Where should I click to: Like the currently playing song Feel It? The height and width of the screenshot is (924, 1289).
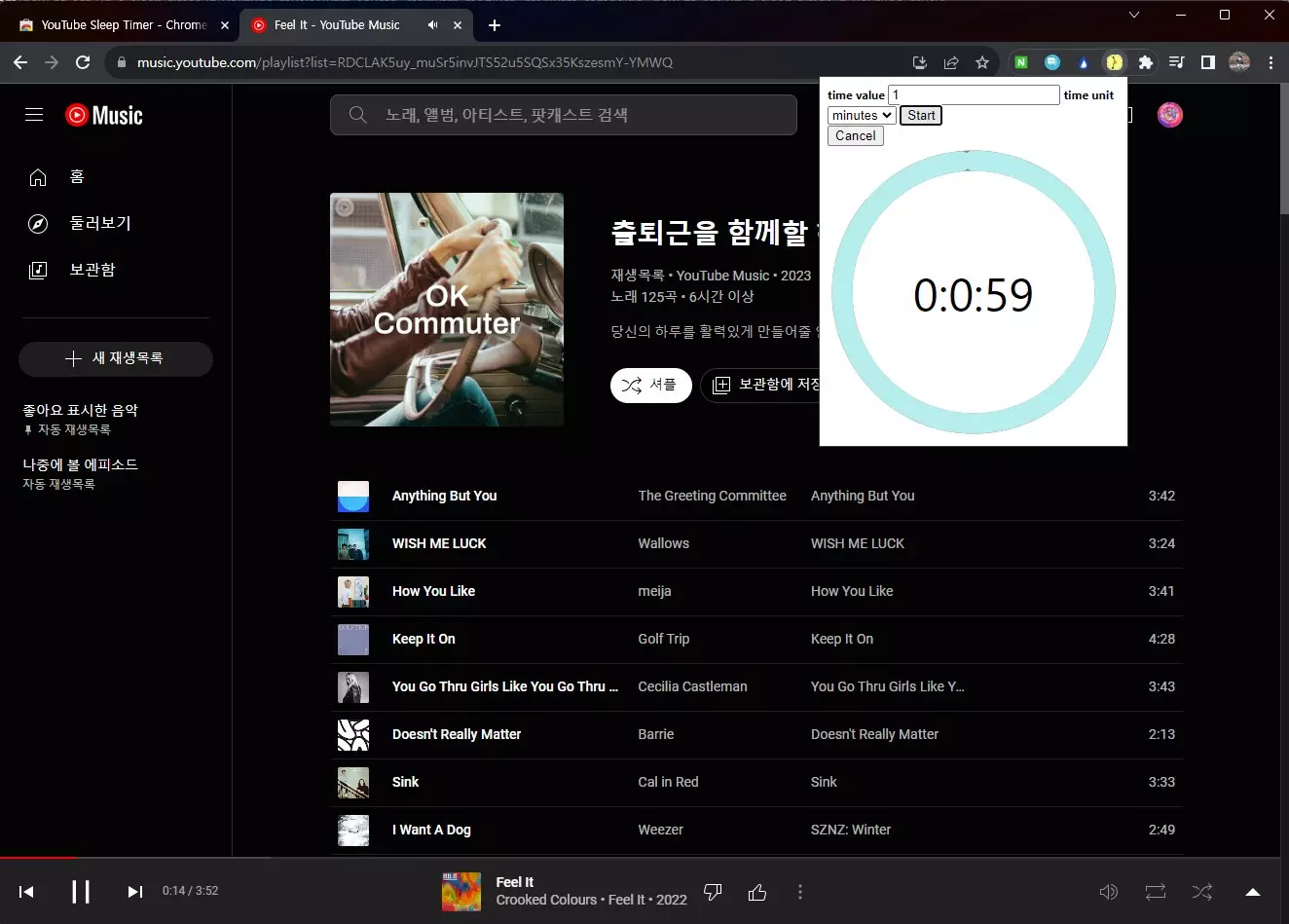(x=757, y=892)
